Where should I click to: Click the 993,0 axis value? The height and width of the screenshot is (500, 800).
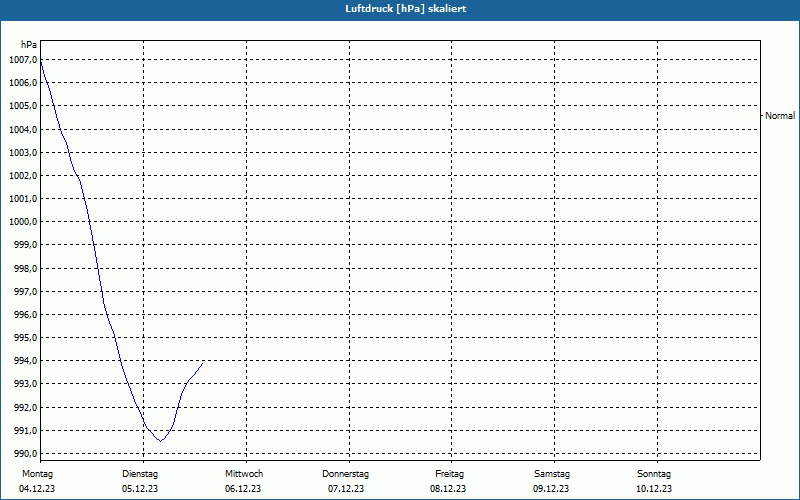pos(25,384)
